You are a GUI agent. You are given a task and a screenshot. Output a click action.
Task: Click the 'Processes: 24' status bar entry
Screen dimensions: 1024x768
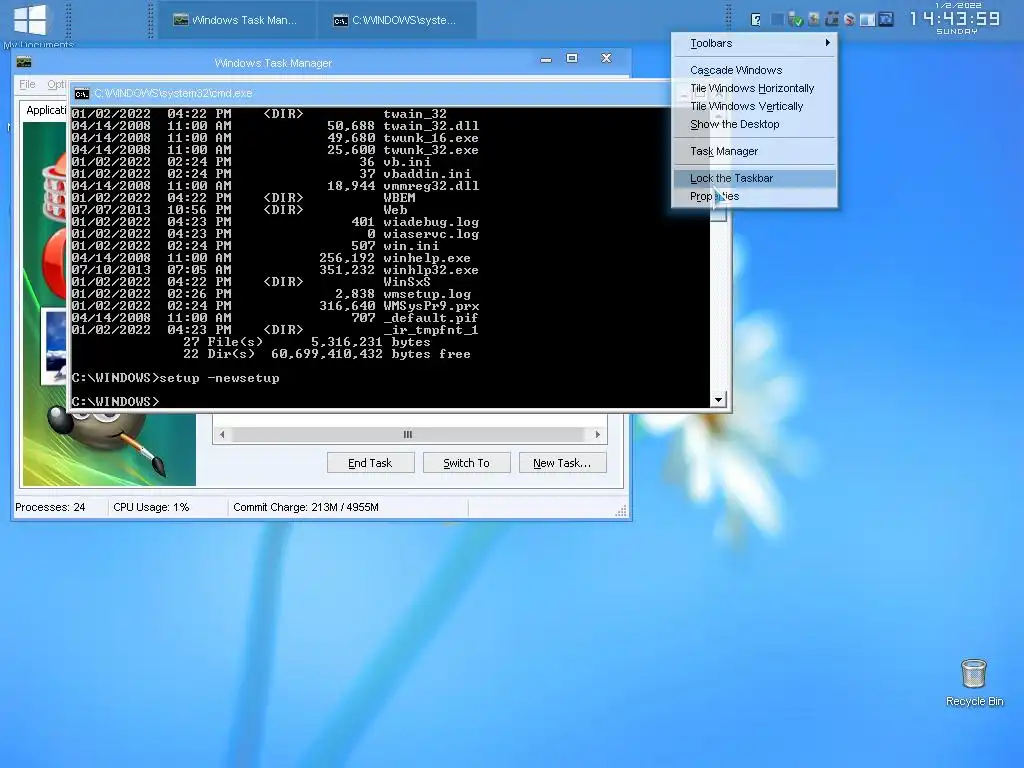pyautogui.click(x=50, y=507)
